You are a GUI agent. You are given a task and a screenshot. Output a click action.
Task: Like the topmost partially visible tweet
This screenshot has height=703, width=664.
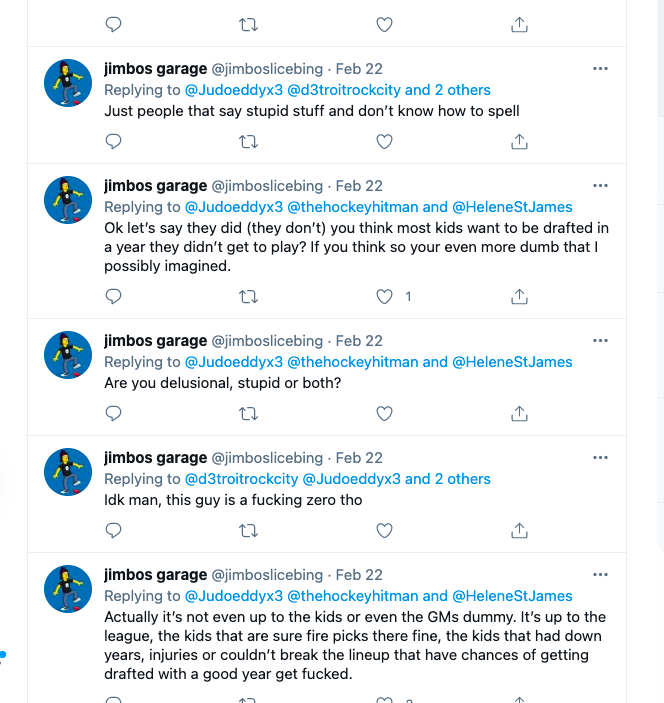point(384,24)
